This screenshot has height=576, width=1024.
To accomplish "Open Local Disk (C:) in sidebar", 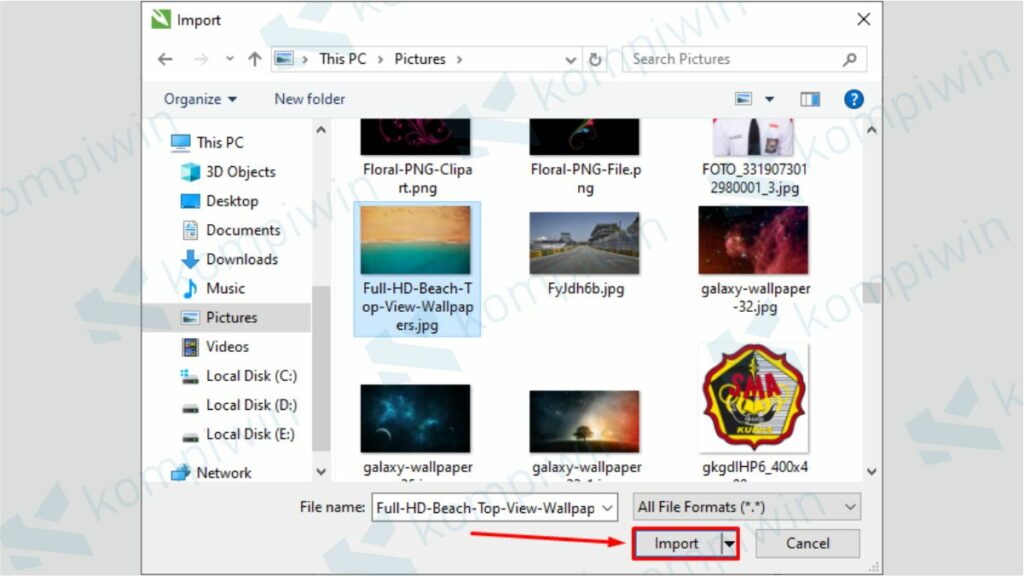I will [x=251, y=376].
